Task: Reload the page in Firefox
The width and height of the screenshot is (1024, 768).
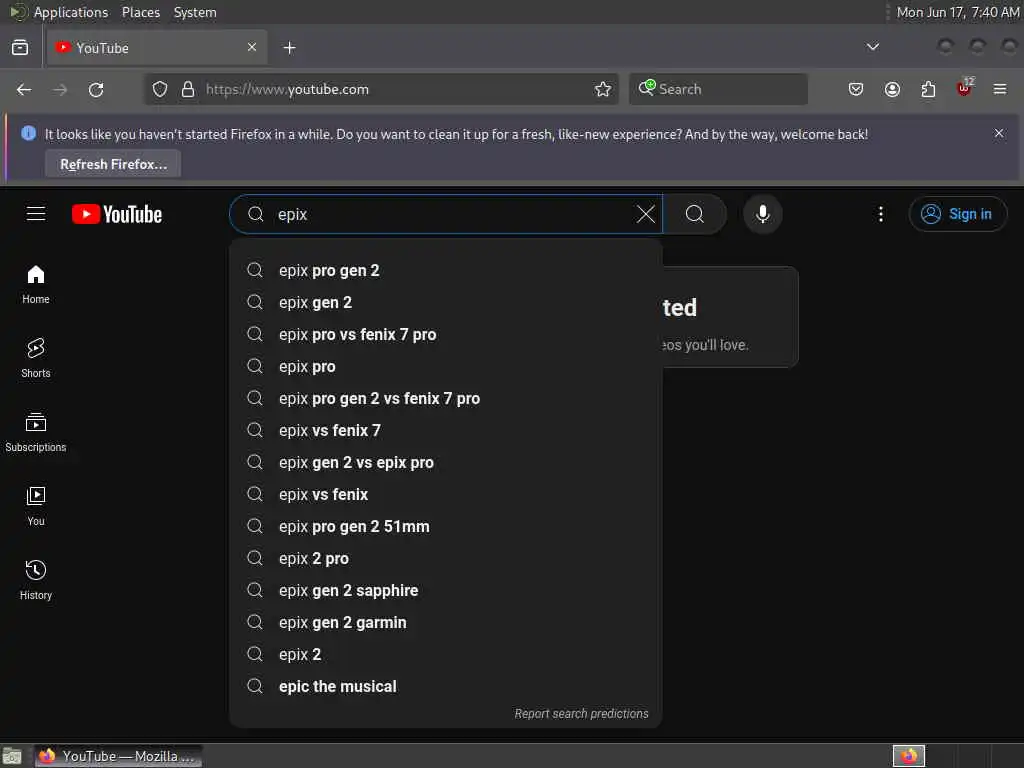Action: point(96,89)
